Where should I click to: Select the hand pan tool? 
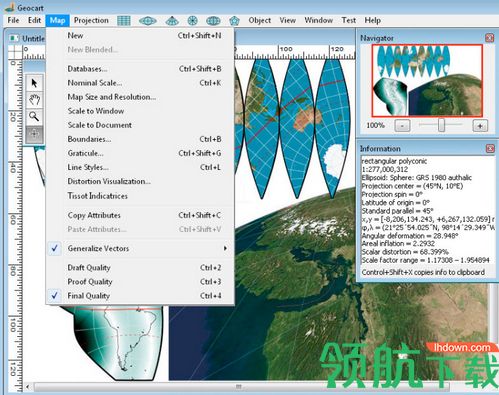tap(34, 99)
